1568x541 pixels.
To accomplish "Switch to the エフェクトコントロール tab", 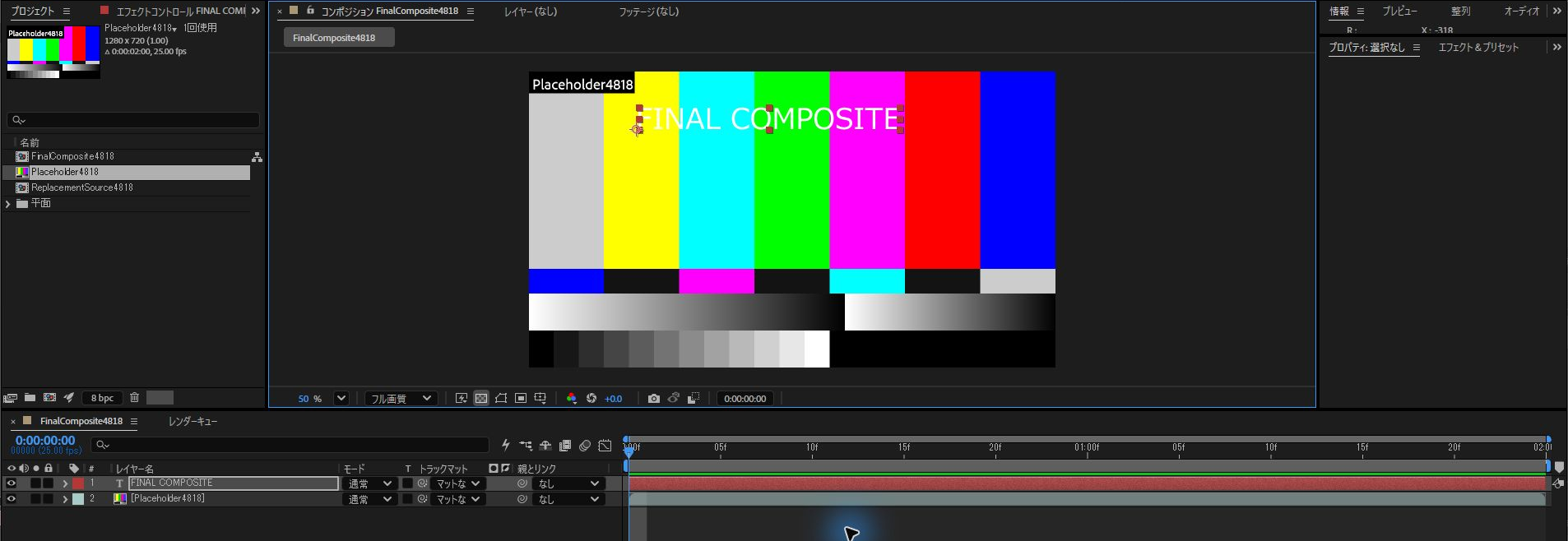I will point(180,12).
